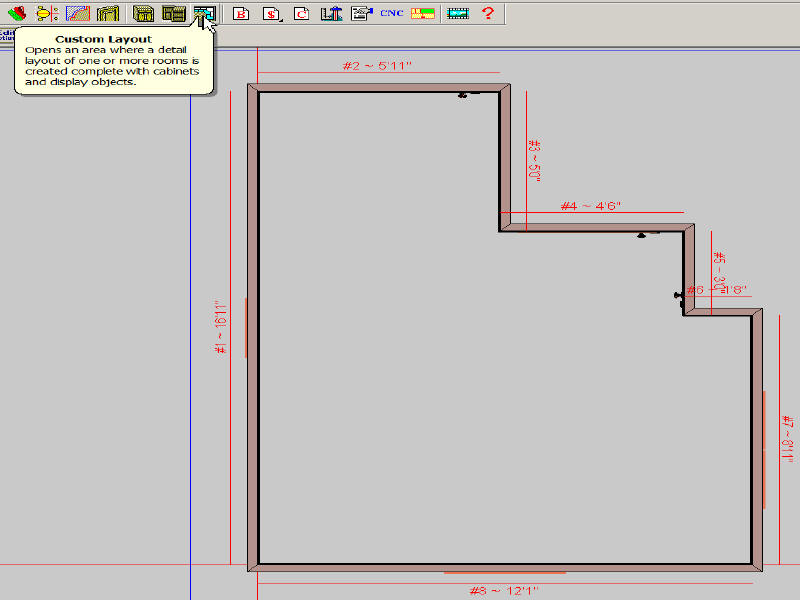Select the orange marker on left wall
The height and width of the screenshot is (600, 800).
tap(245, 327)
